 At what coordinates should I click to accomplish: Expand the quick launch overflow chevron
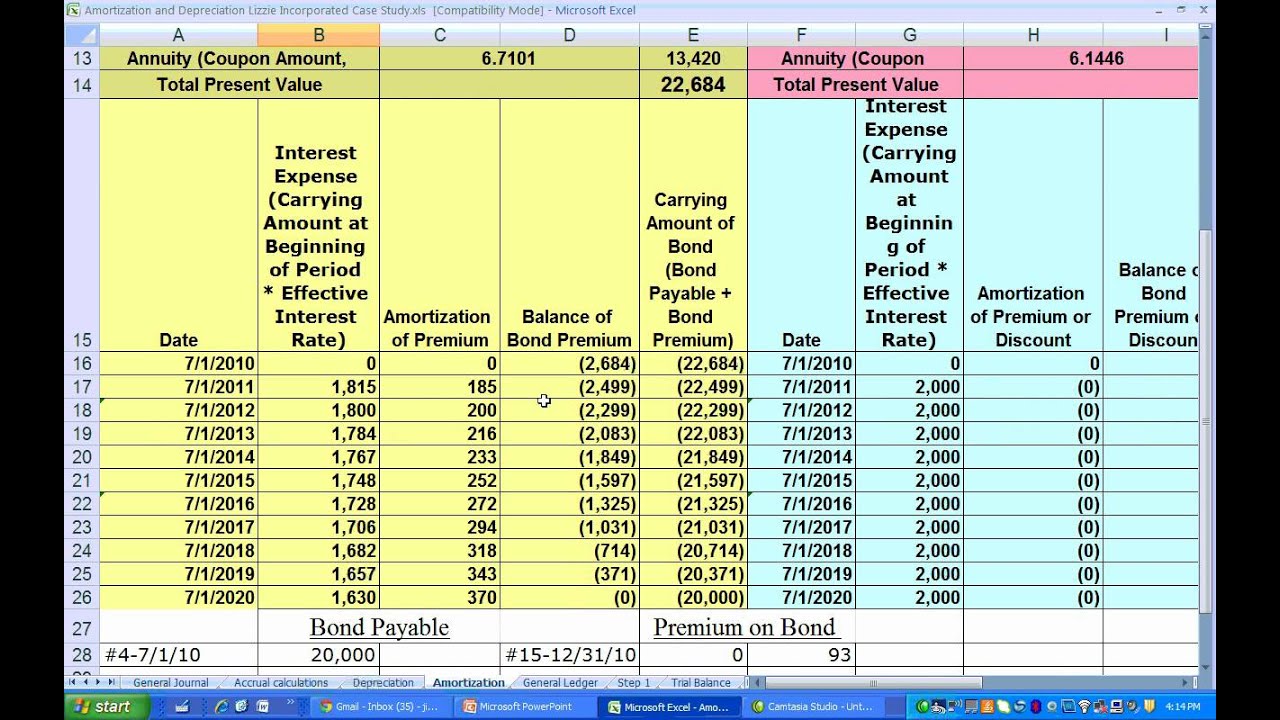[290, 704]
